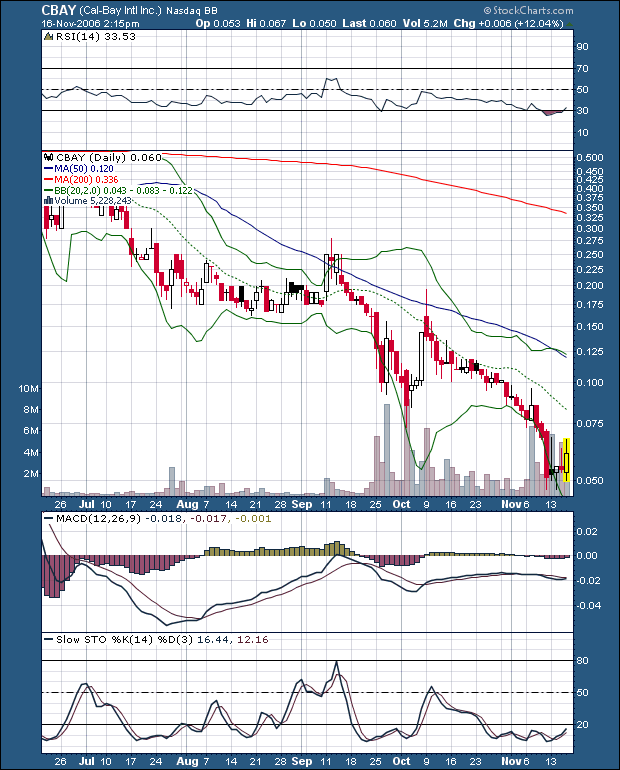Viewport: 620px width, 770px height.
Task: Click the 30 level label on the RSI axis
Action: [582, 110]
